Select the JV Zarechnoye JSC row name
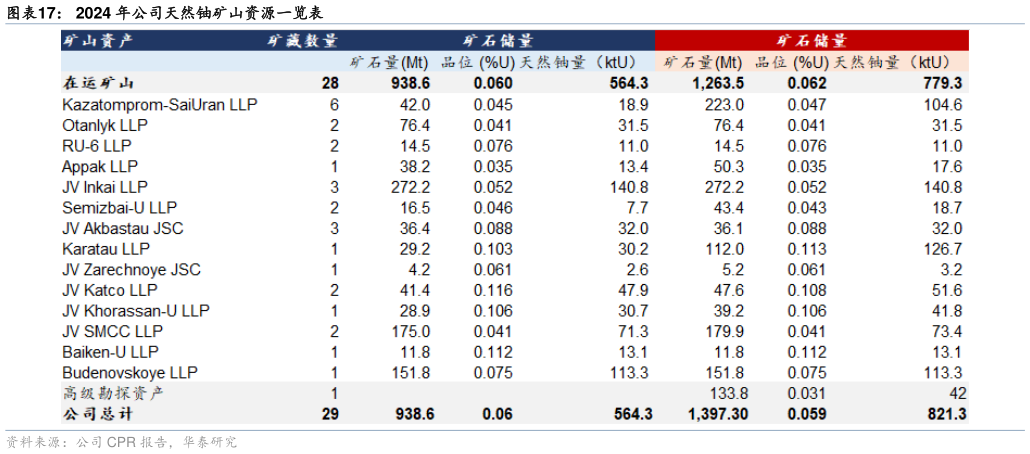 click(x=131, y=269)
